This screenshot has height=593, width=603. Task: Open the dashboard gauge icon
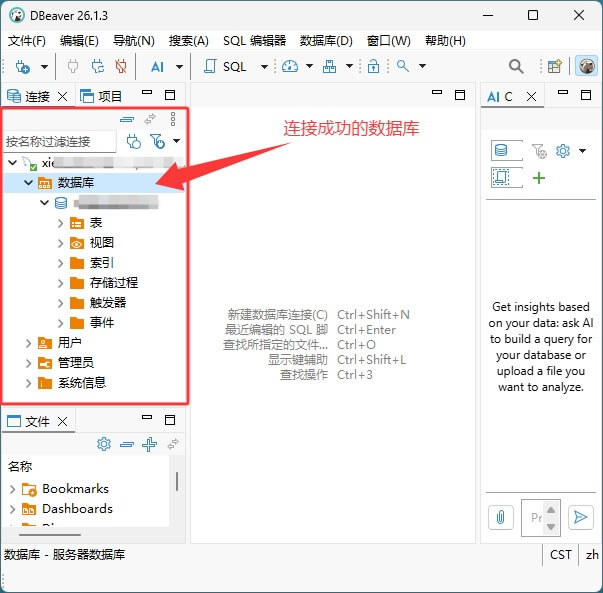(x=290, y=66)
